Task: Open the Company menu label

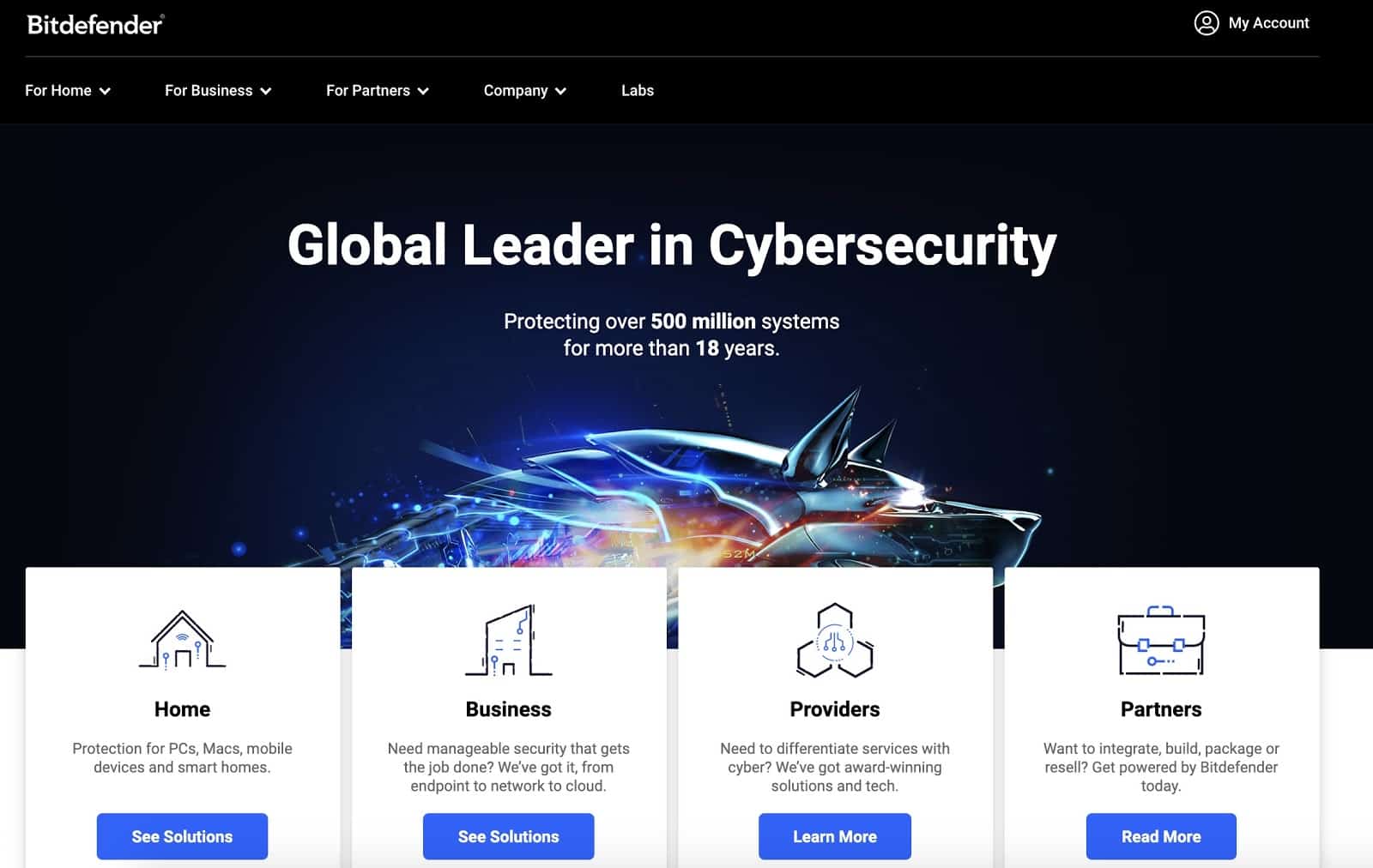Action: [x=515, y=90]
